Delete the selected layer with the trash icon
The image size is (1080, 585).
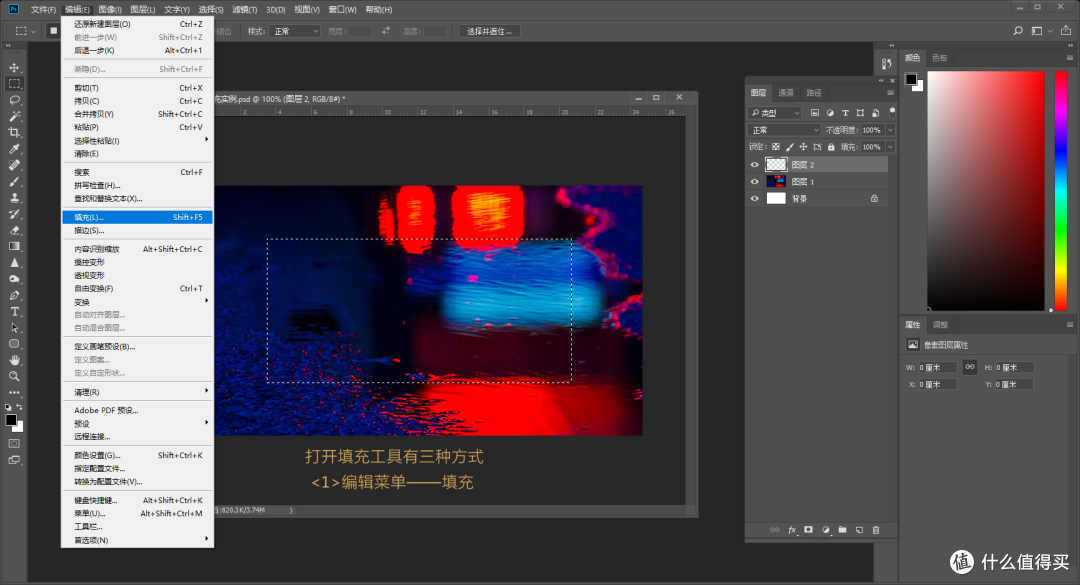(x=876, y=530)
